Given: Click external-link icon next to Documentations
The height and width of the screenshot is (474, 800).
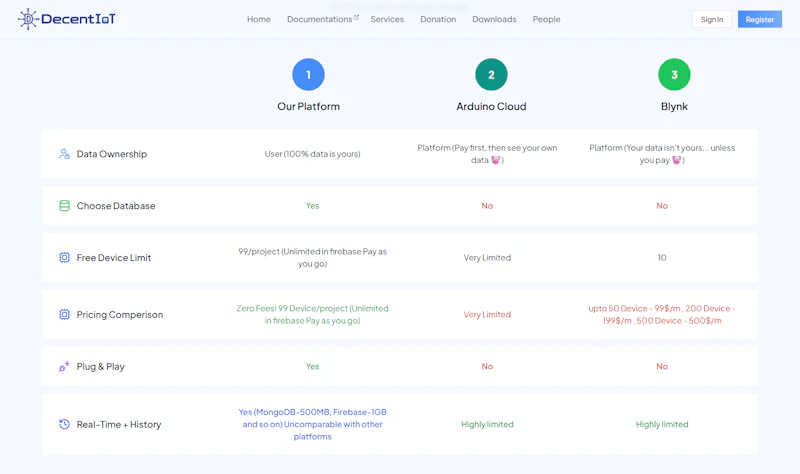Looking at the screenshot, I should tap(356, 17).
